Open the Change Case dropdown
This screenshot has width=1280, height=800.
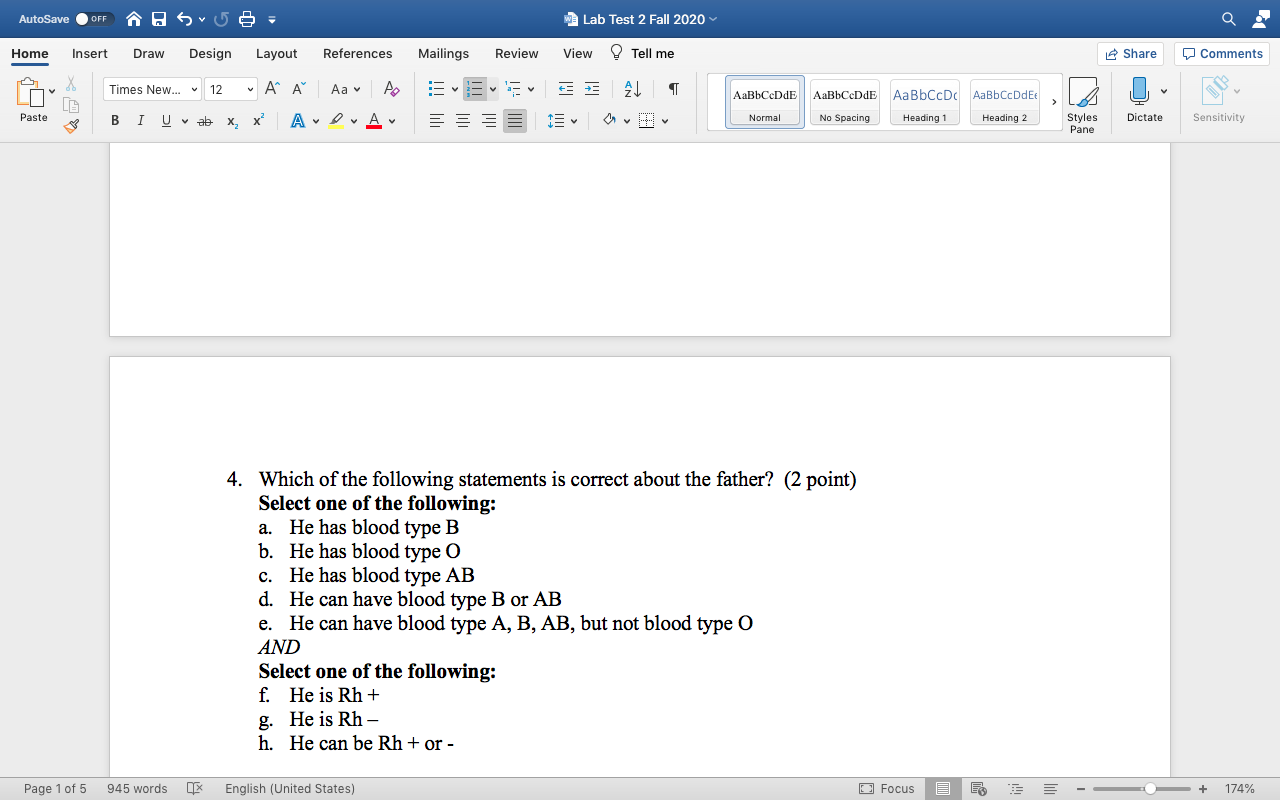pyautogui.click(x=345, y=89)
